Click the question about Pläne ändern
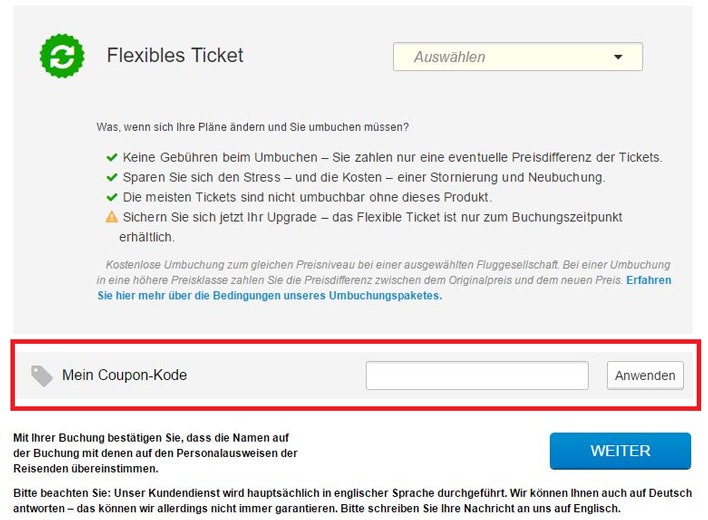 click(x=252, y=127)
